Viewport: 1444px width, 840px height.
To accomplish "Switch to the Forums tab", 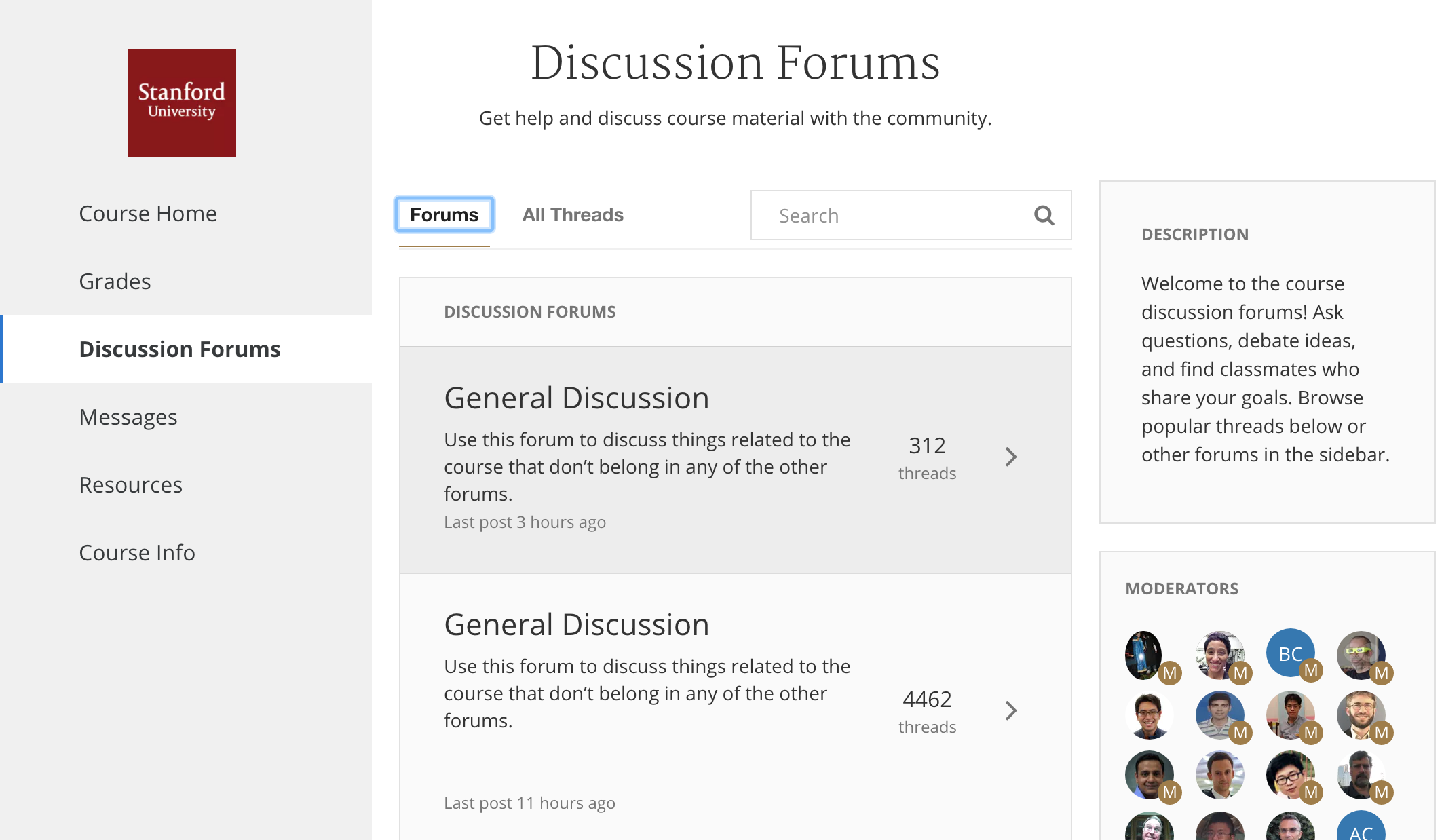I will (x=444, y=215).
